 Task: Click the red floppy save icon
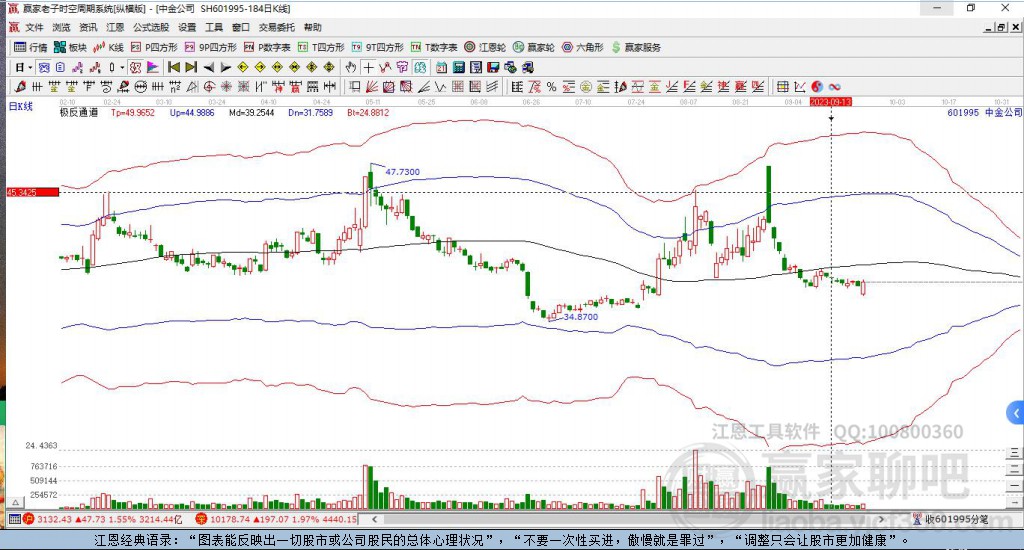(x=493, y=67)
